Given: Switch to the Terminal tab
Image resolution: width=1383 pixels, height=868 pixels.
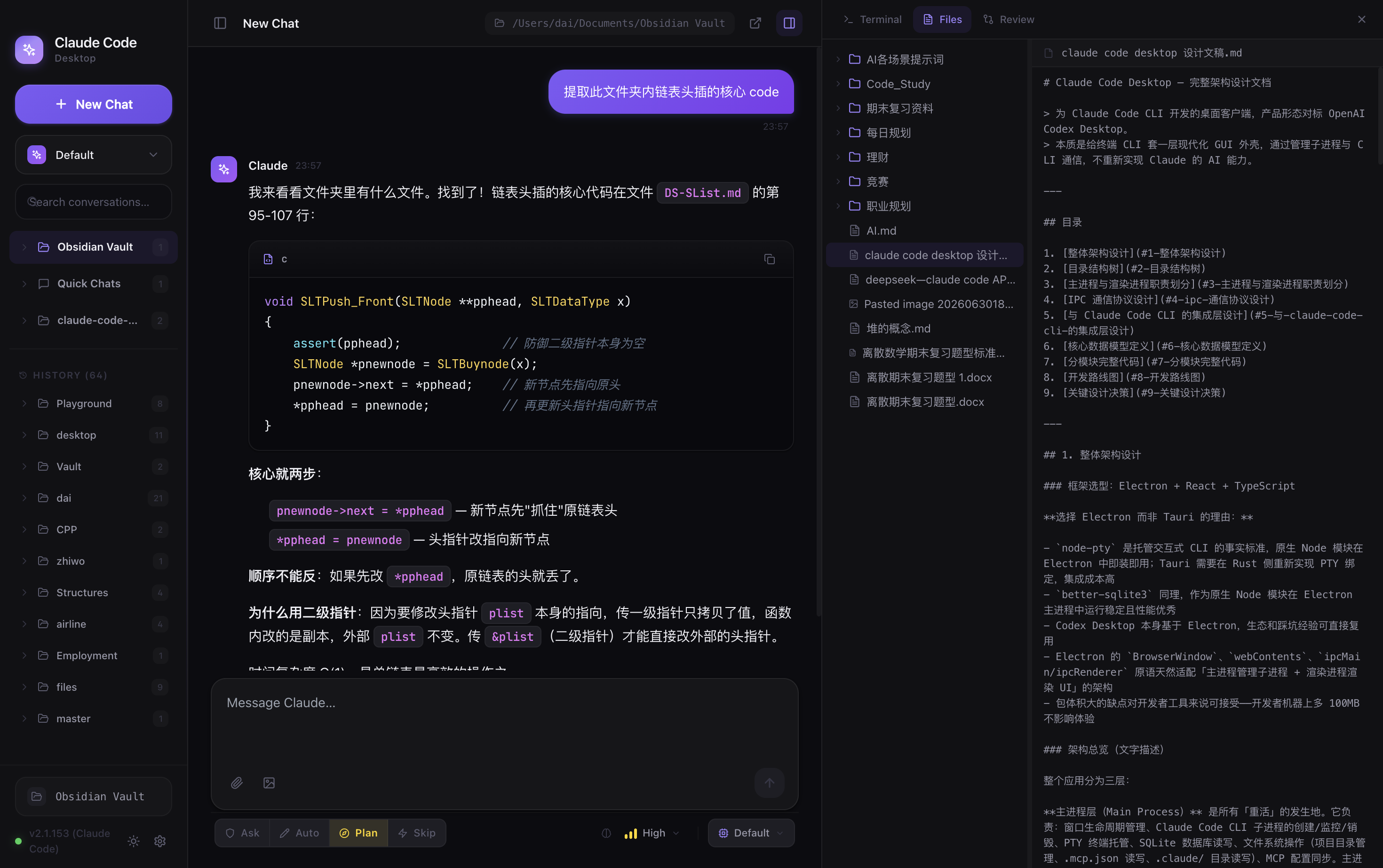Looking at the screenshot, I should (873, 20).
